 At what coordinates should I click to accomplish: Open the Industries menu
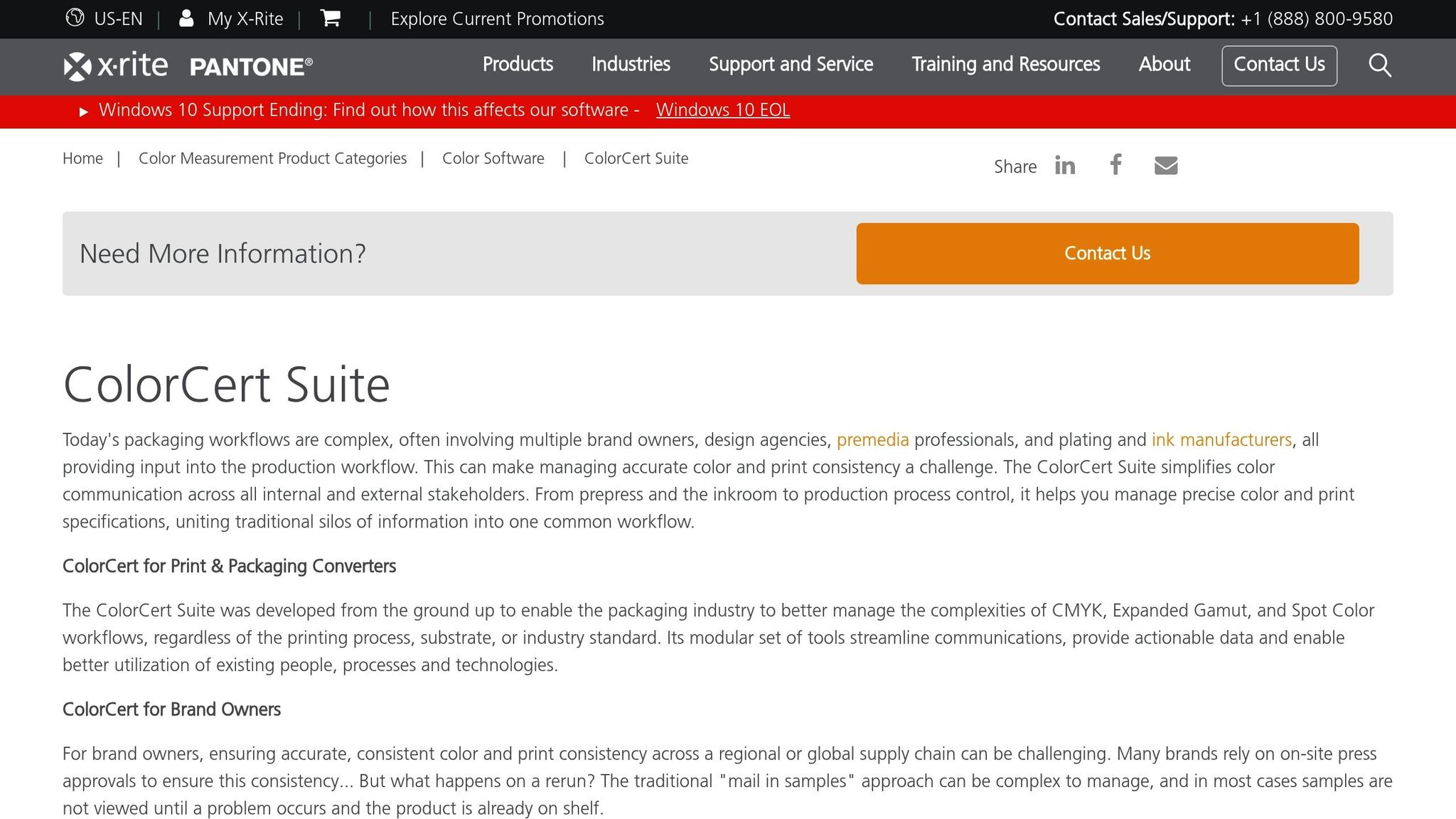click(x=631, y=64)
